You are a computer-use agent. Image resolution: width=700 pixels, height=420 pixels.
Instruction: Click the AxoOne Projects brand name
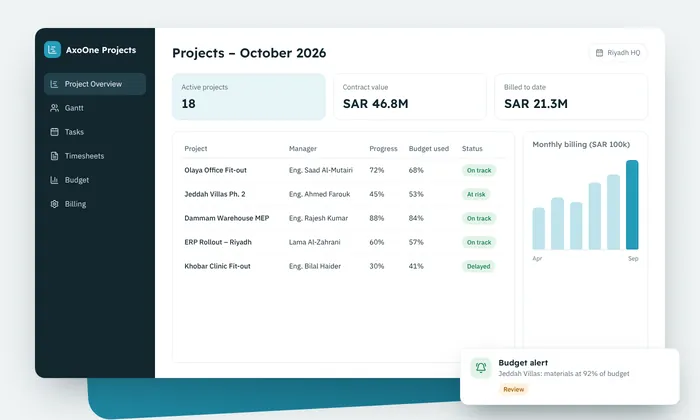[101, 50]
